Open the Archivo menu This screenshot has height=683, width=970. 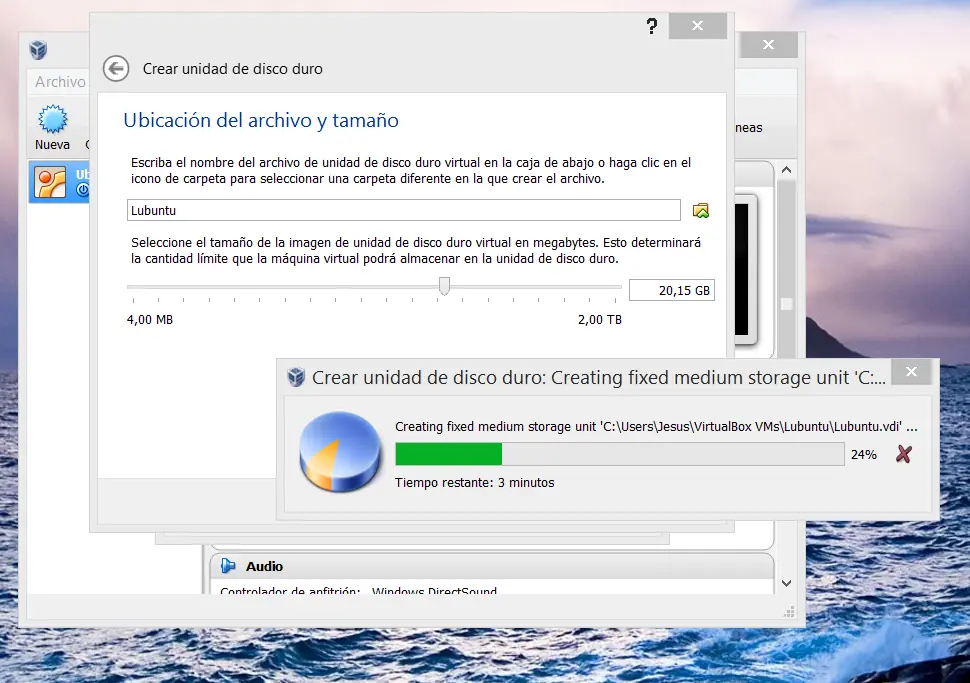pos(59,81)
